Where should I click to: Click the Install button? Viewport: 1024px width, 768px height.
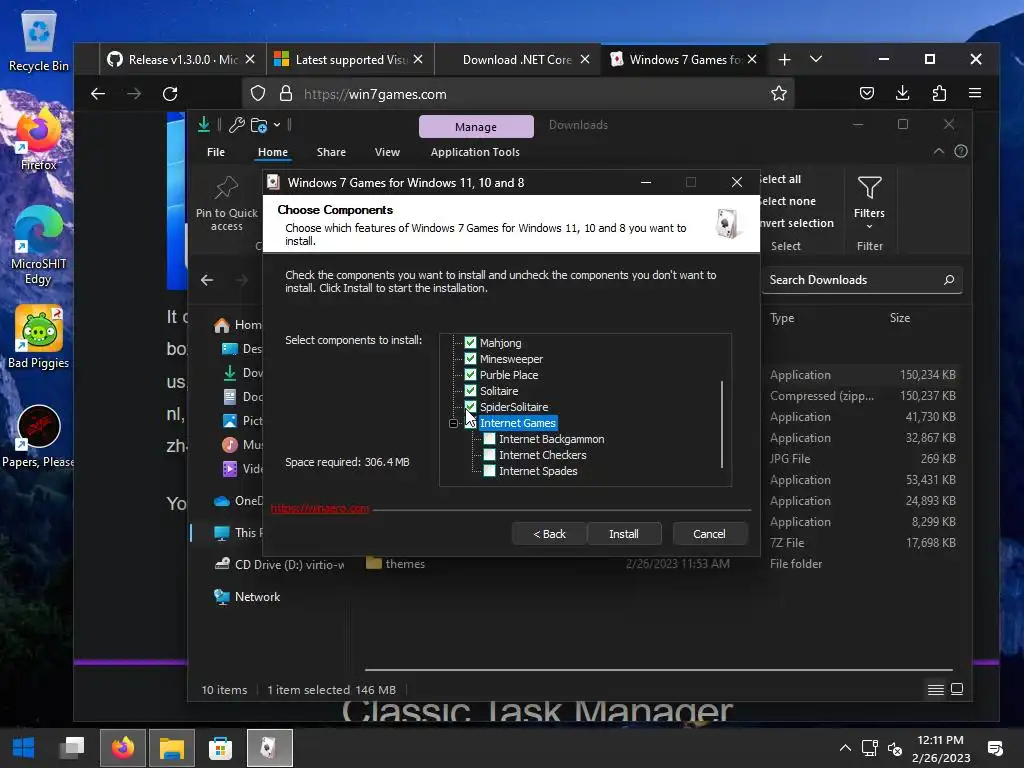point(624,534)
